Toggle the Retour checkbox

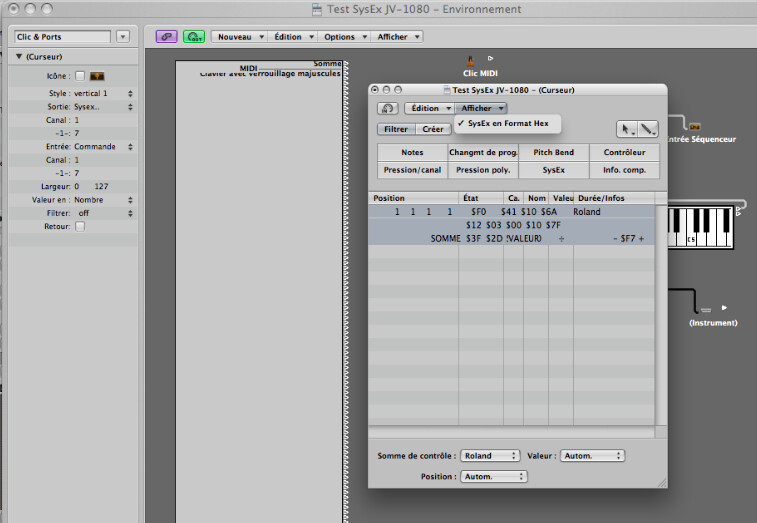(x=80, y=226)
